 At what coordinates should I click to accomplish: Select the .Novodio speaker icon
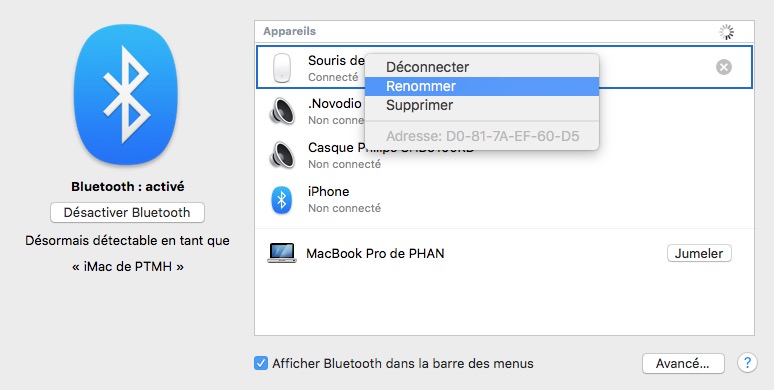point(282,111)
